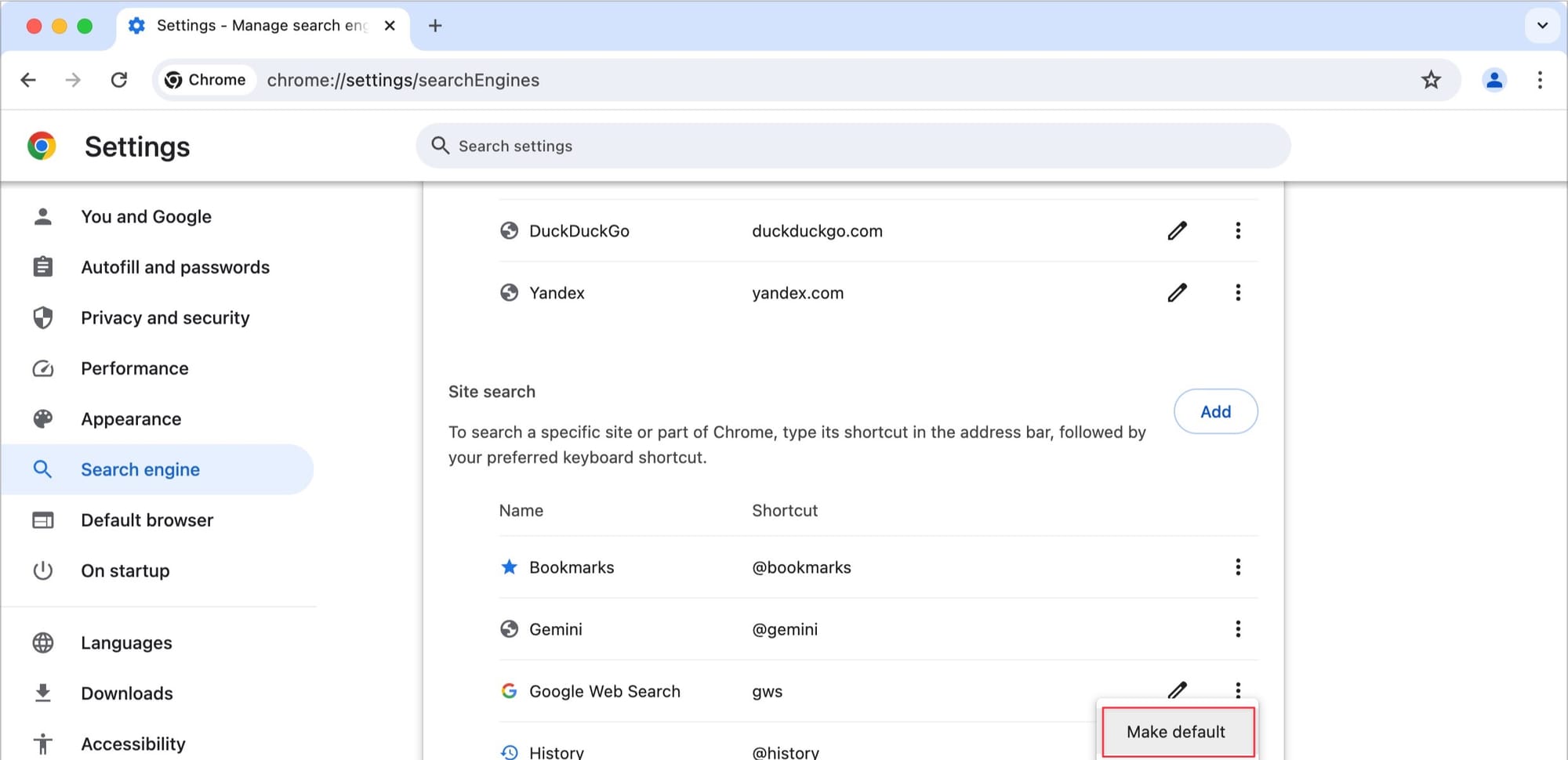Edit the Yandex search engine
Image resolution: width=1568 pixels, height=760 pixels.
[x=1177, y=292]
